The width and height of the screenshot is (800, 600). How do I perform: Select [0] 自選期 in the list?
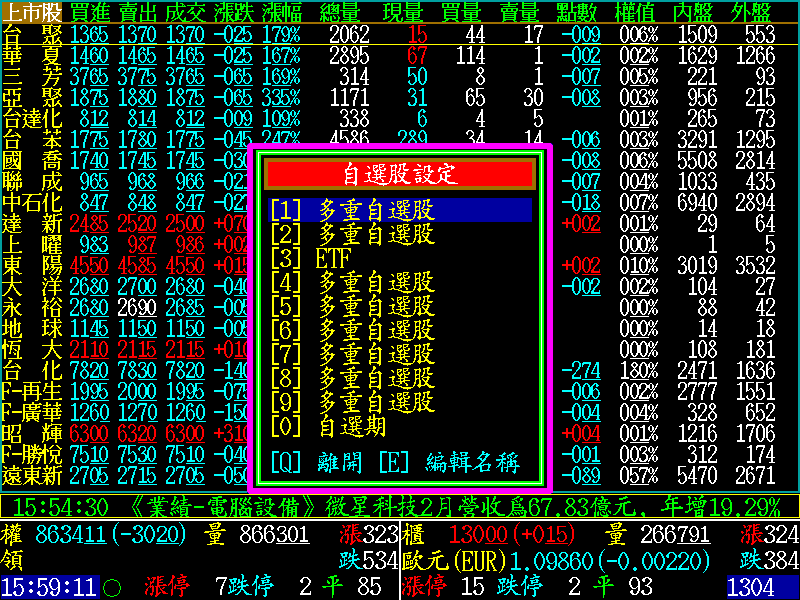click(x=400, y=426)
